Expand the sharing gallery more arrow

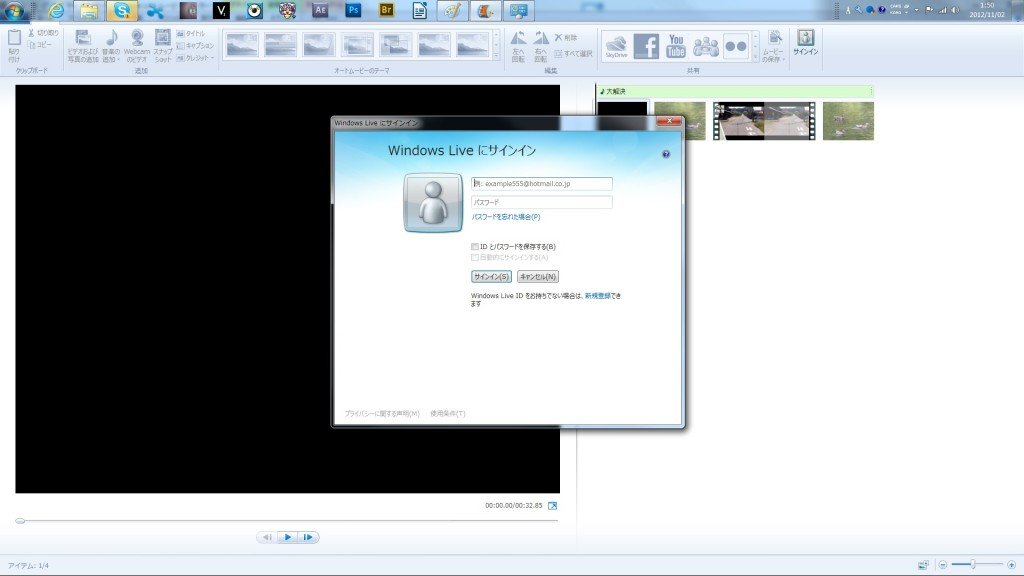click(756, 57)
